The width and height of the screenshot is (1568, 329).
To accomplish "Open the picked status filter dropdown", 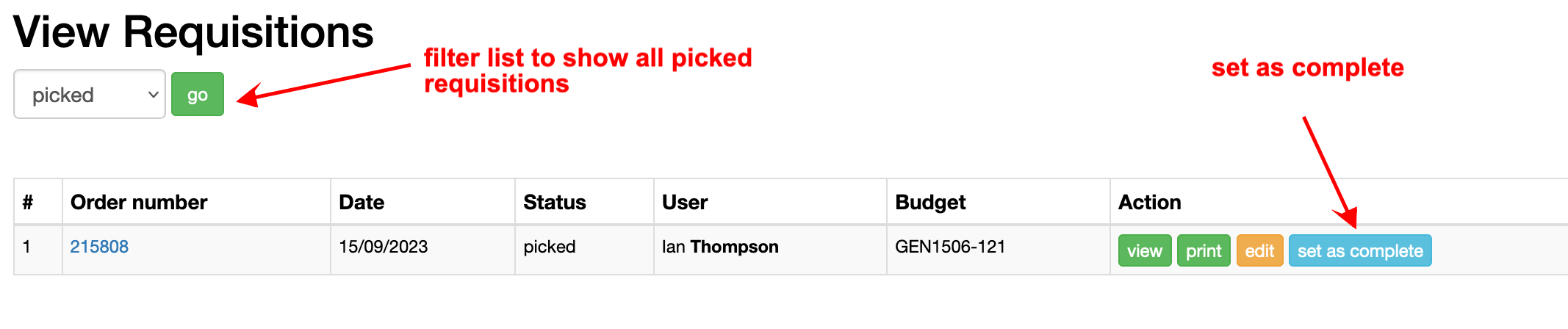I will (x=90, y=95).
